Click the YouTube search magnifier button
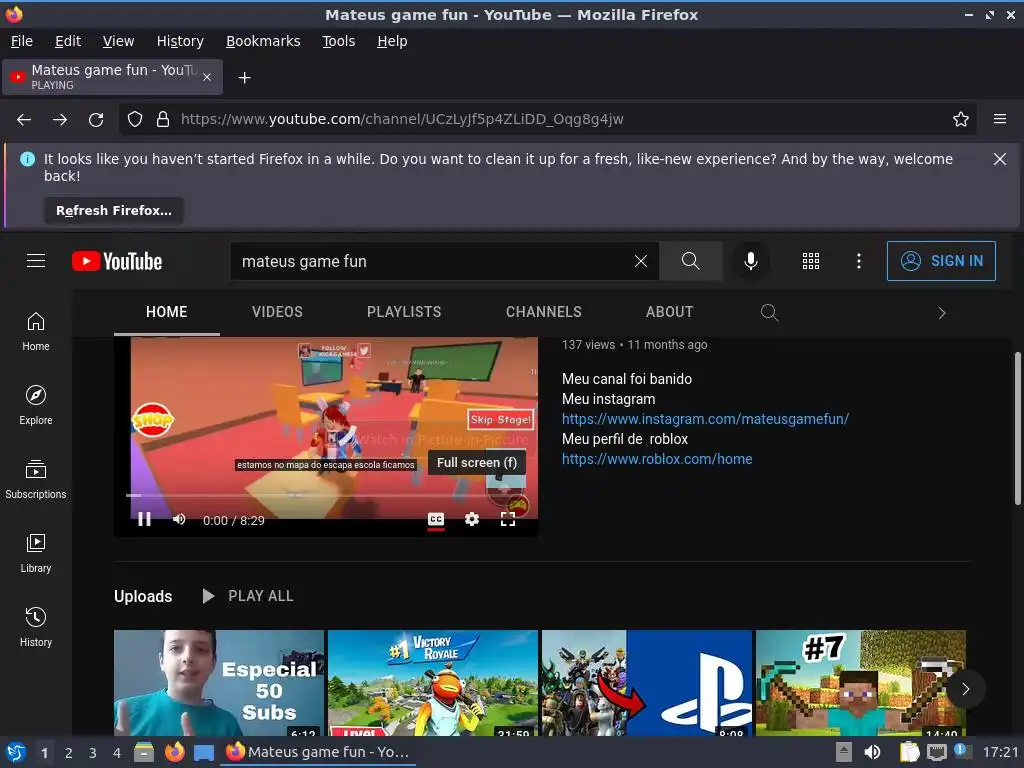Screen dimensions: 1024x768 [x=690, y=261]
